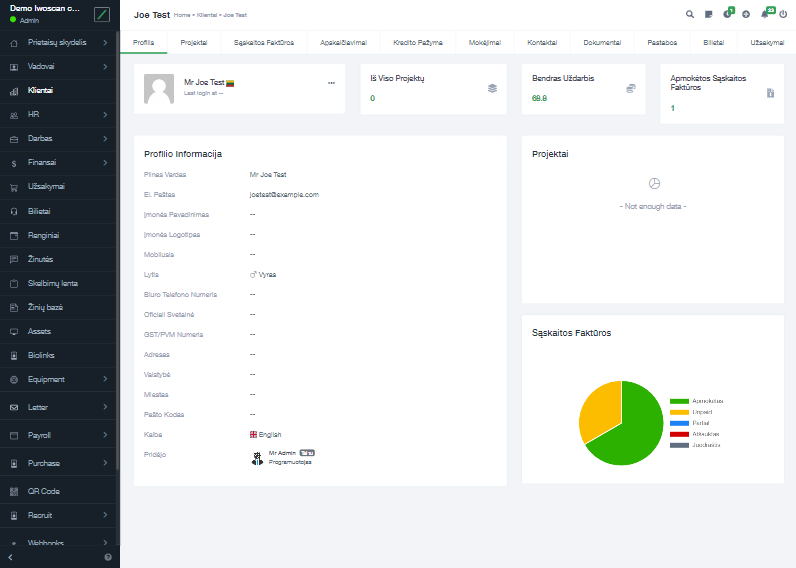The image size is (796, 568).
Task: Click Joe Test's profile avatar
Action: click(x=159, y=89)
